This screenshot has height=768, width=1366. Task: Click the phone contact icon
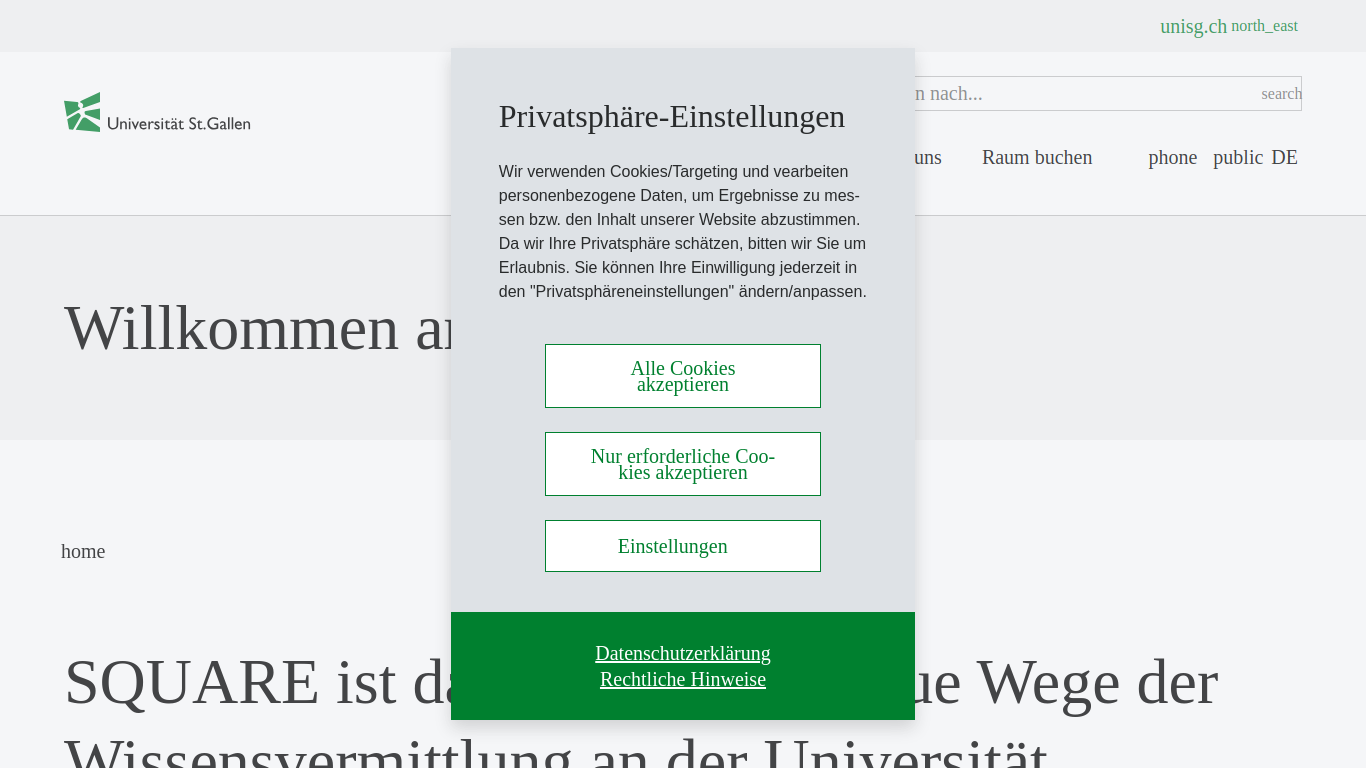pos(1172,157)
